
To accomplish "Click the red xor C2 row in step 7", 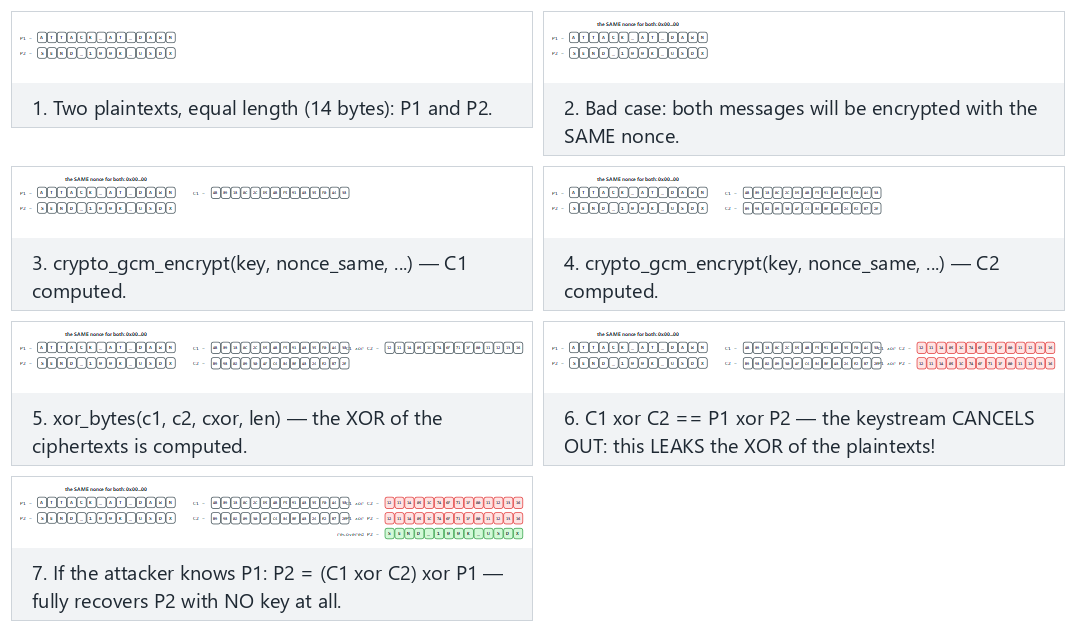I will coord(454,503).
